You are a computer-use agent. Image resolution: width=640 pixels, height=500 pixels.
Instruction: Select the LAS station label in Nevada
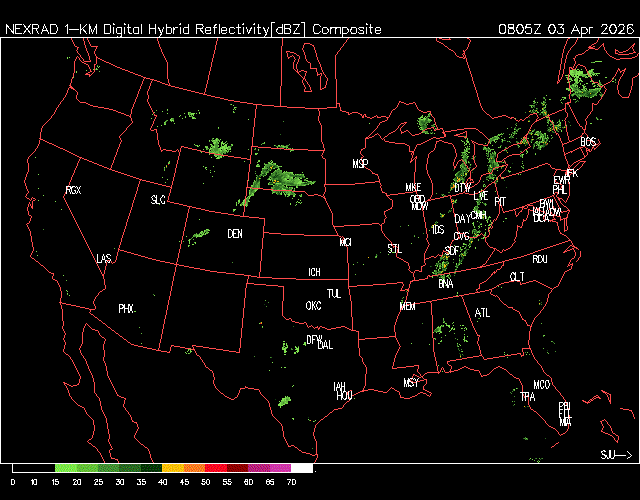coord(104,259)
